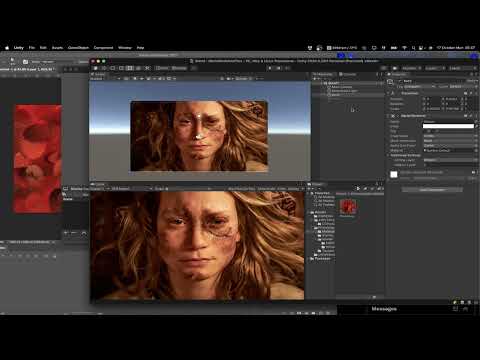Image resolution: width=480 pixels, height=360 pixels.
Task: Open the Sorting Layer dropdown
Action: 450,160
